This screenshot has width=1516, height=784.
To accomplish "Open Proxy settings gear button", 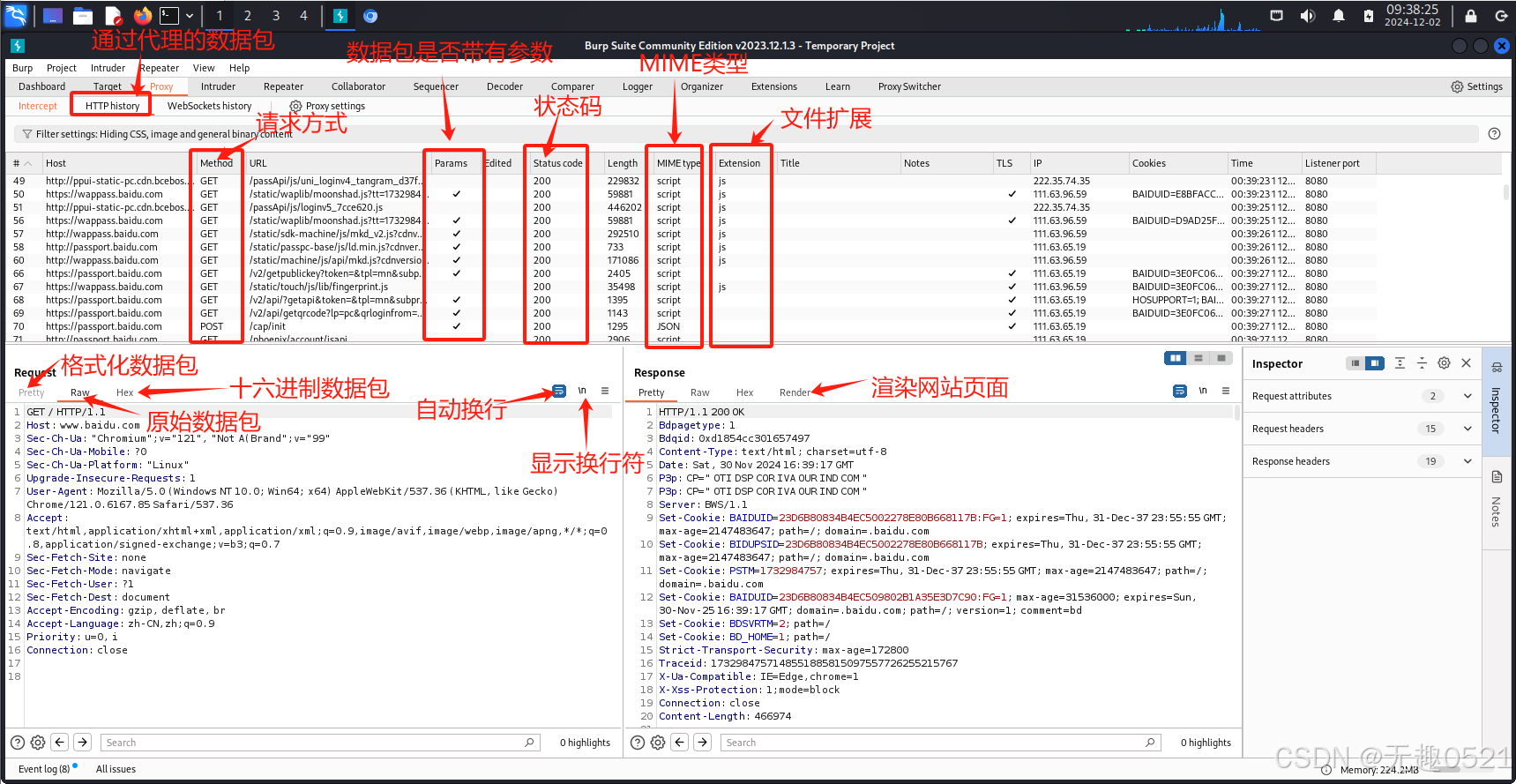I will [327, 106].
